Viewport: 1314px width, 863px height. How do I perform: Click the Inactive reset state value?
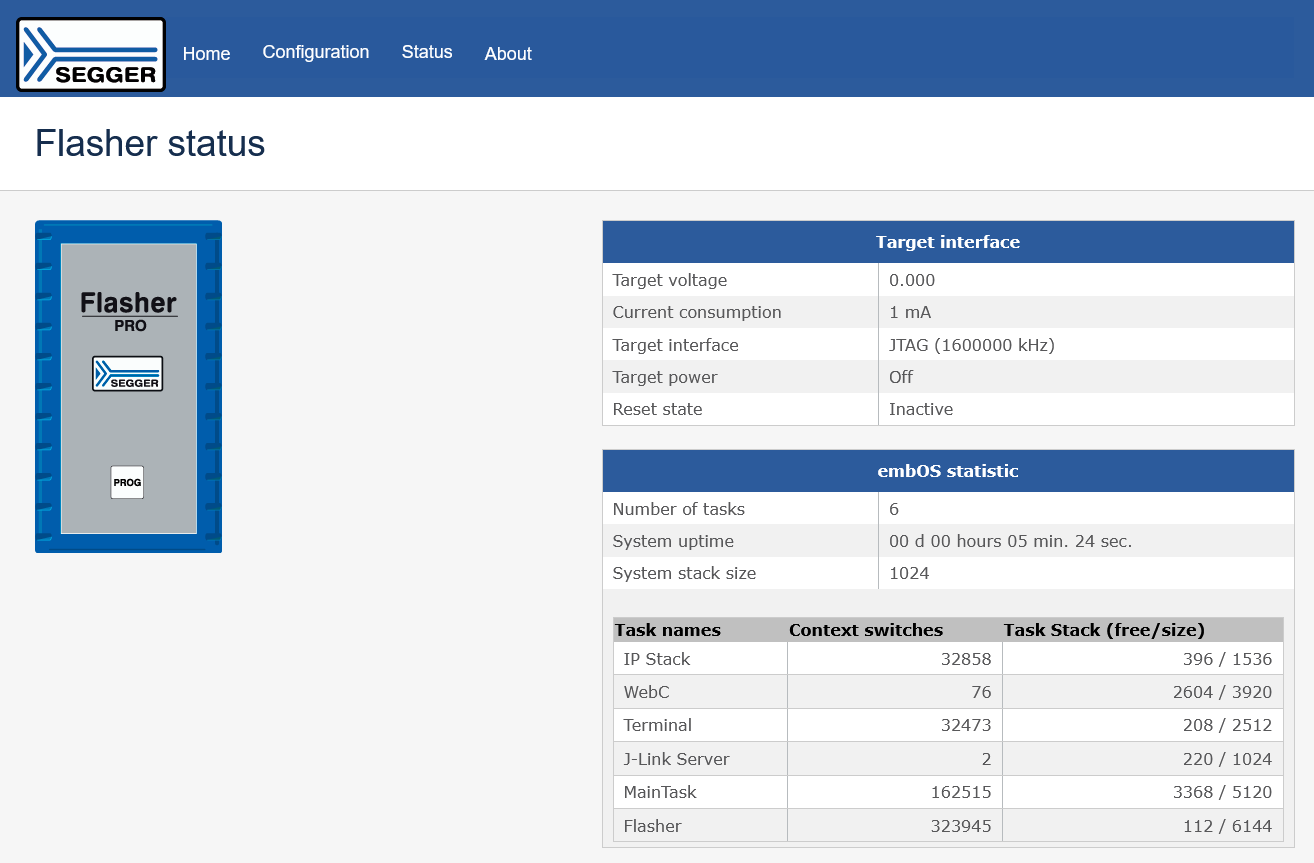(921, 409)
